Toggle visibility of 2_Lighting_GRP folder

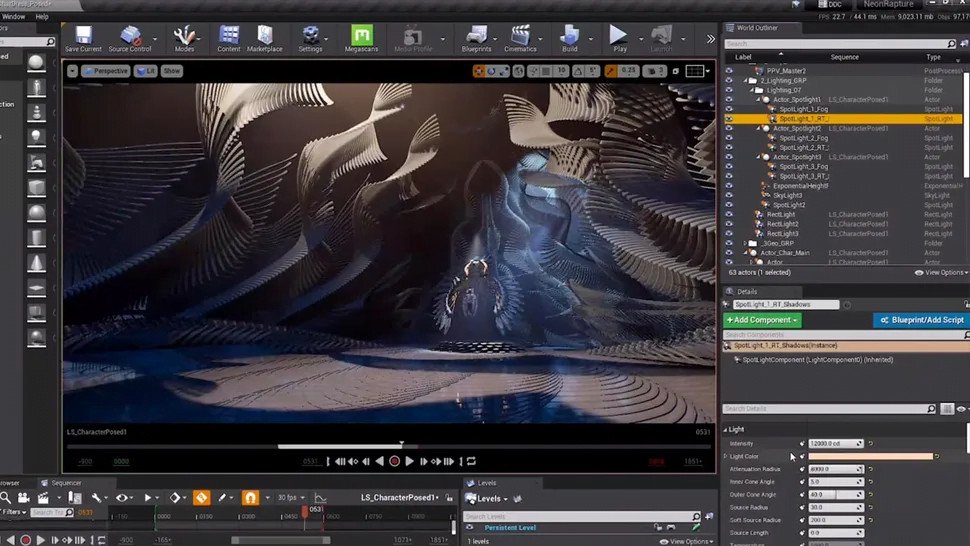(729, 81)
